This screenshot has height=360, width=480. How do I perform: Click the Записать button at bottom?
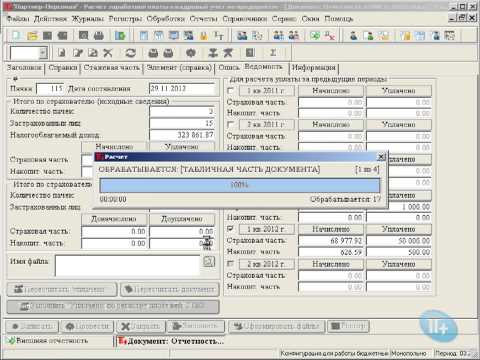[x=32, y=326]
